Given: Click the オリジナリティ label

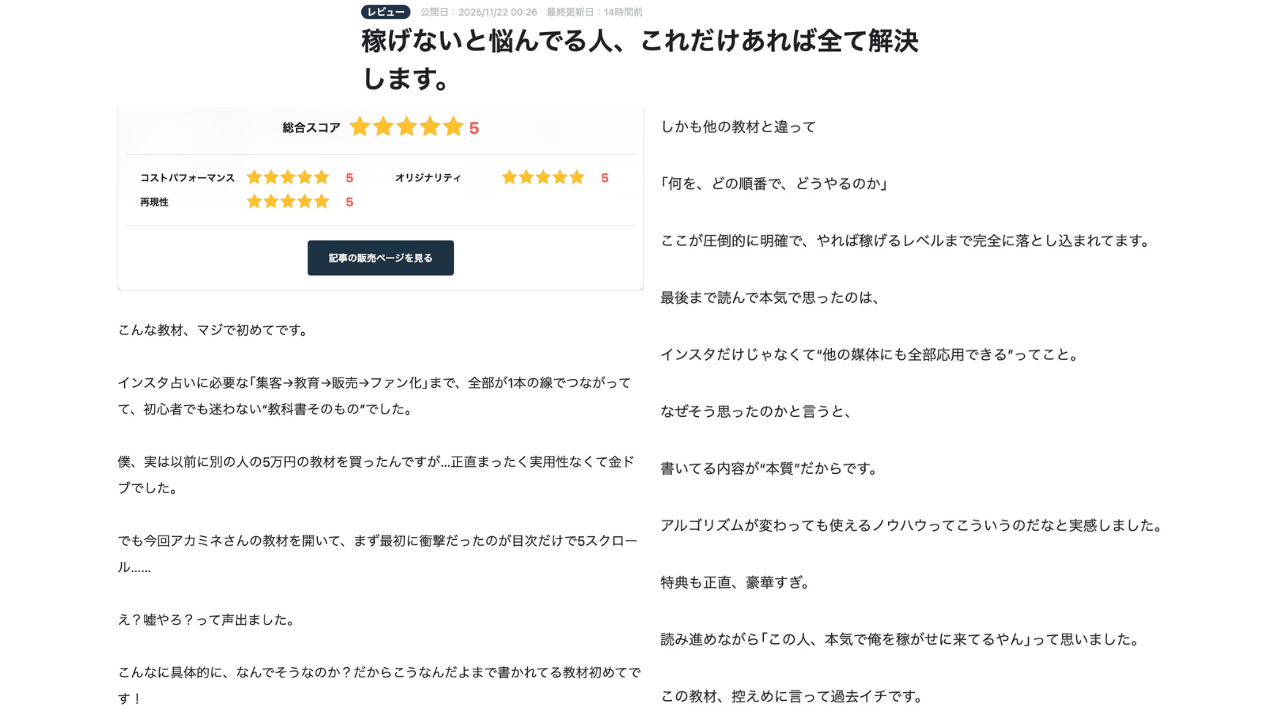Looking at the screenshot, I should tap(428, 178).
